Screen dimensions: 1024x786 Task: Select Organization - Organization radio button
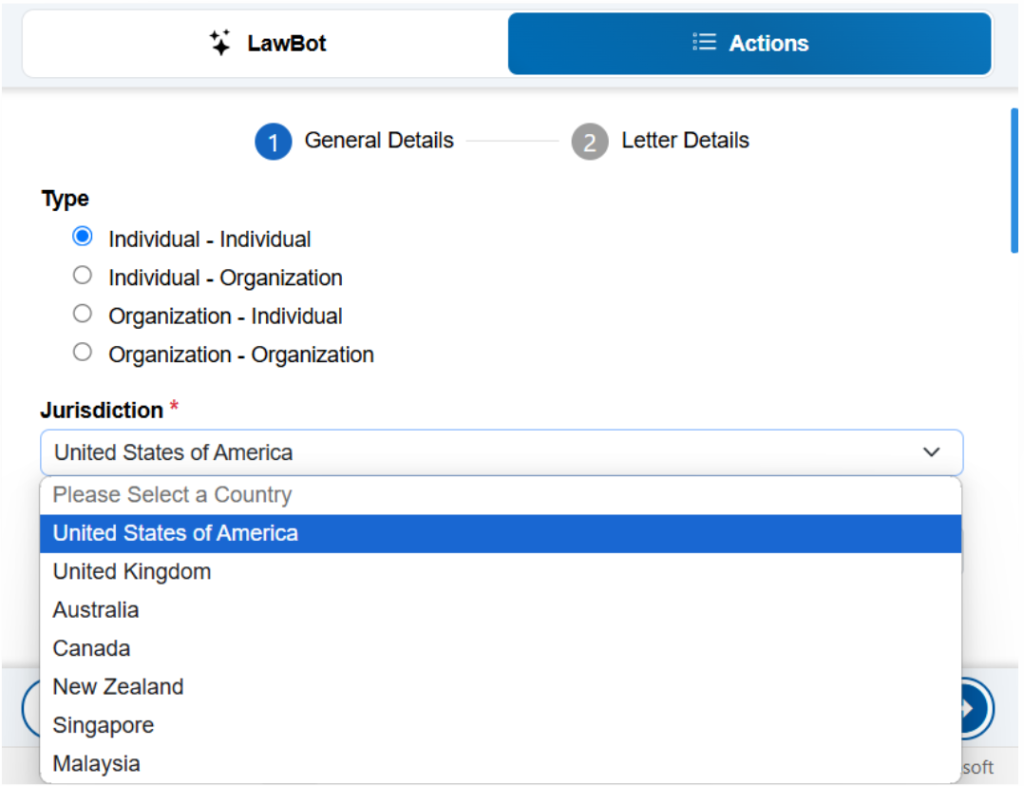pyautogui.click(x=82, y=352)
